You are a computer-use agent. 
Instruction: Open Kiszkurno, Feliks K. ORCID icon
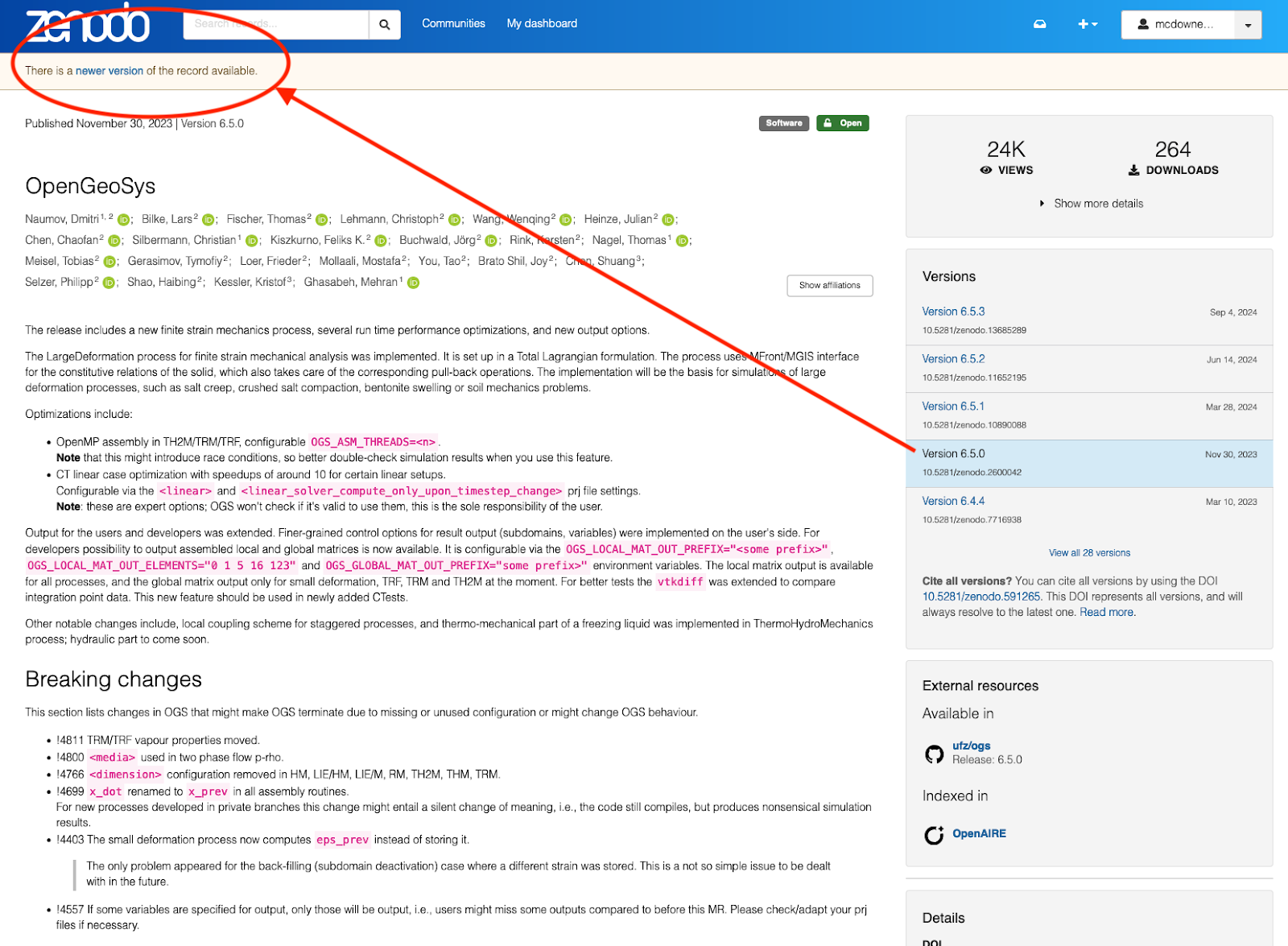point(382,241)
